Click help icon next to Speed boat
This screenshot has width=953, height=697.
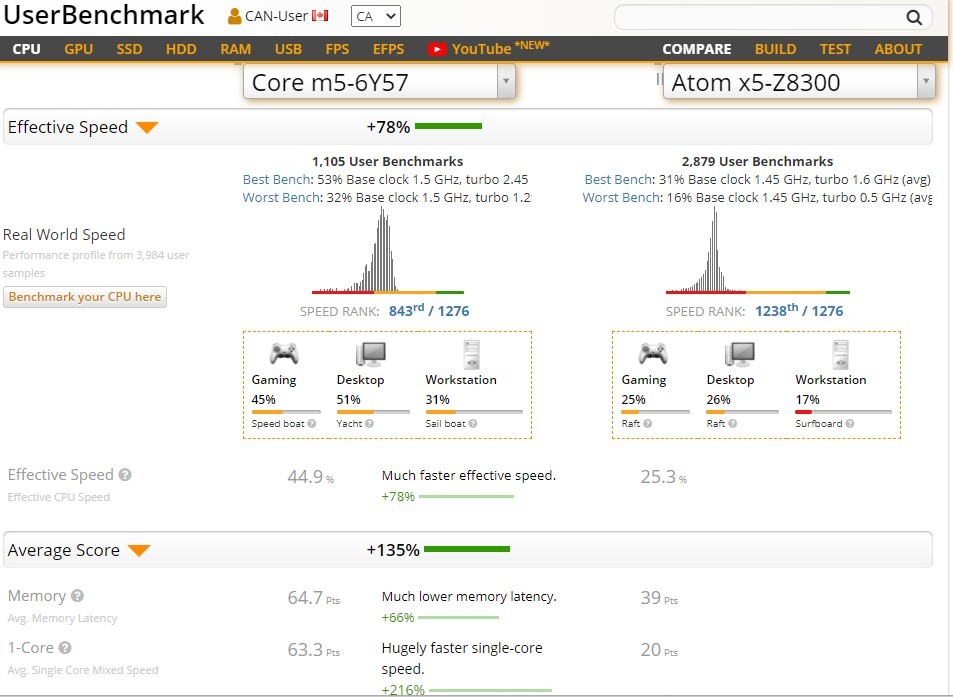coord(312,423)
